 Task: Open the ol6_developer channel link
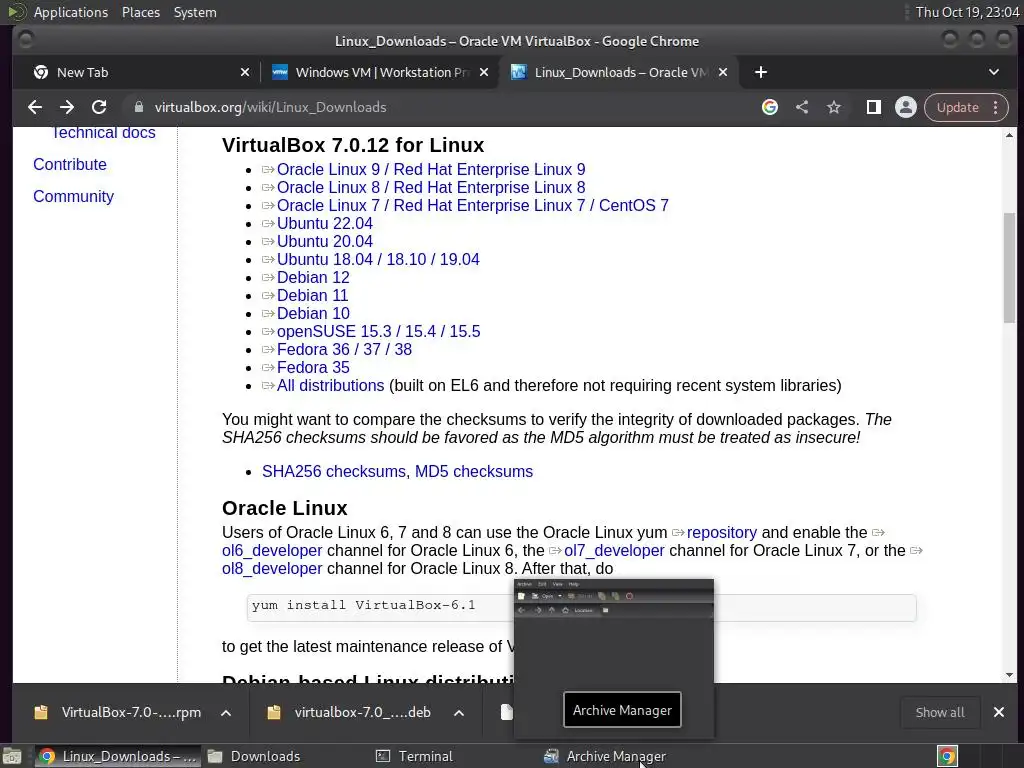272,551
